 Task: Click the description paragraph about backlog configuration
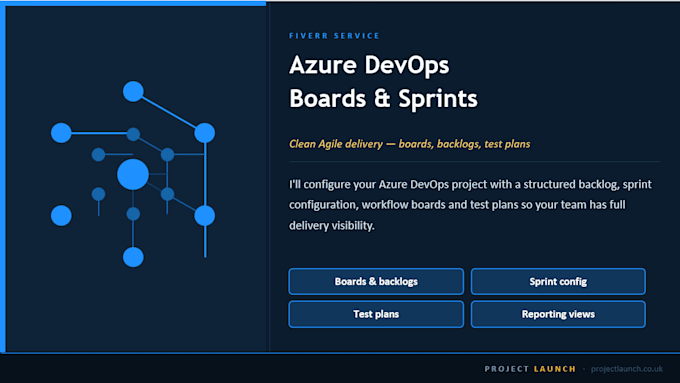tap(471, 205)
